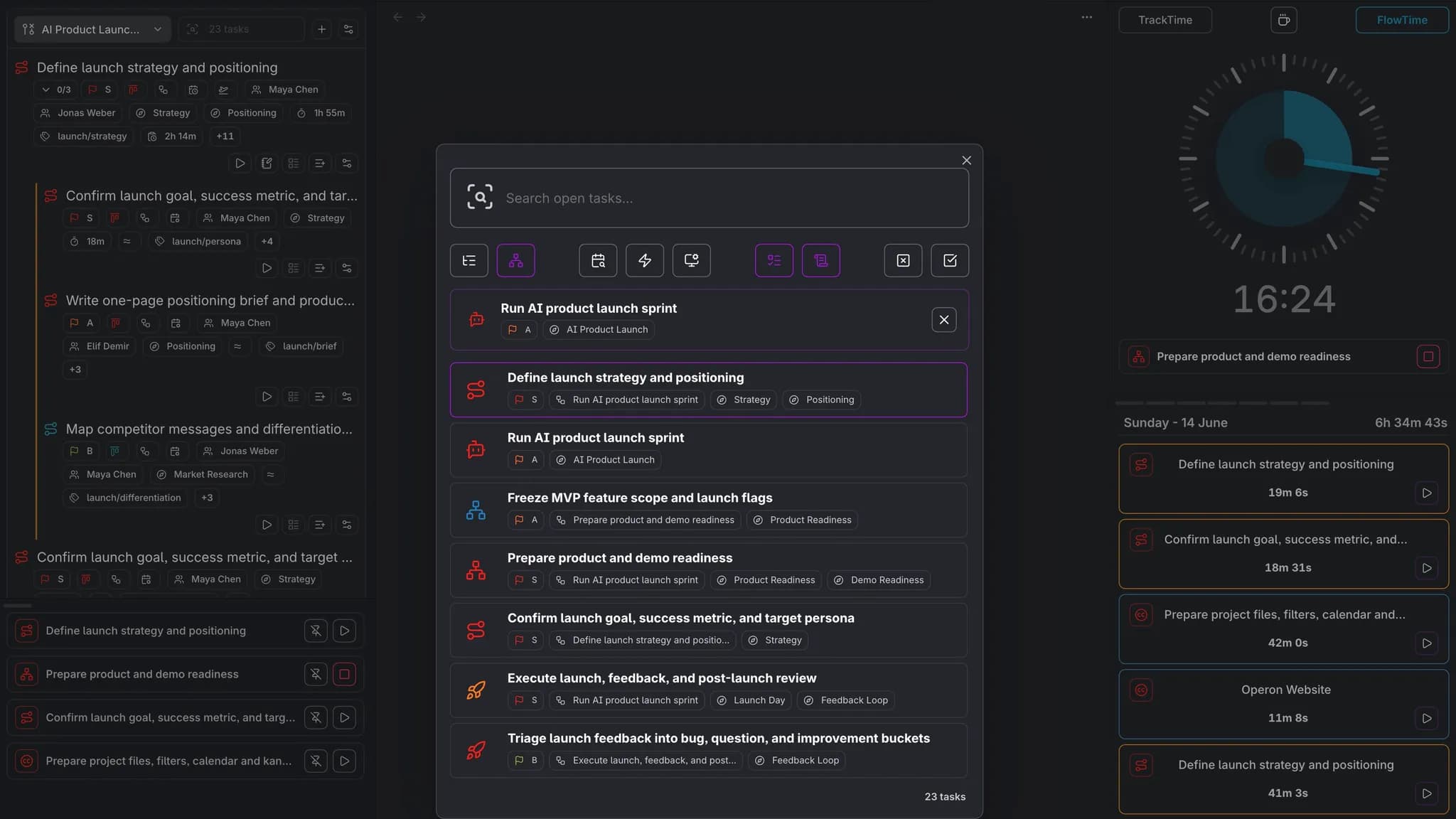Remove the pinned Run AI product launch sprint
The image size is (1456, 819).
tap(944, 320)
